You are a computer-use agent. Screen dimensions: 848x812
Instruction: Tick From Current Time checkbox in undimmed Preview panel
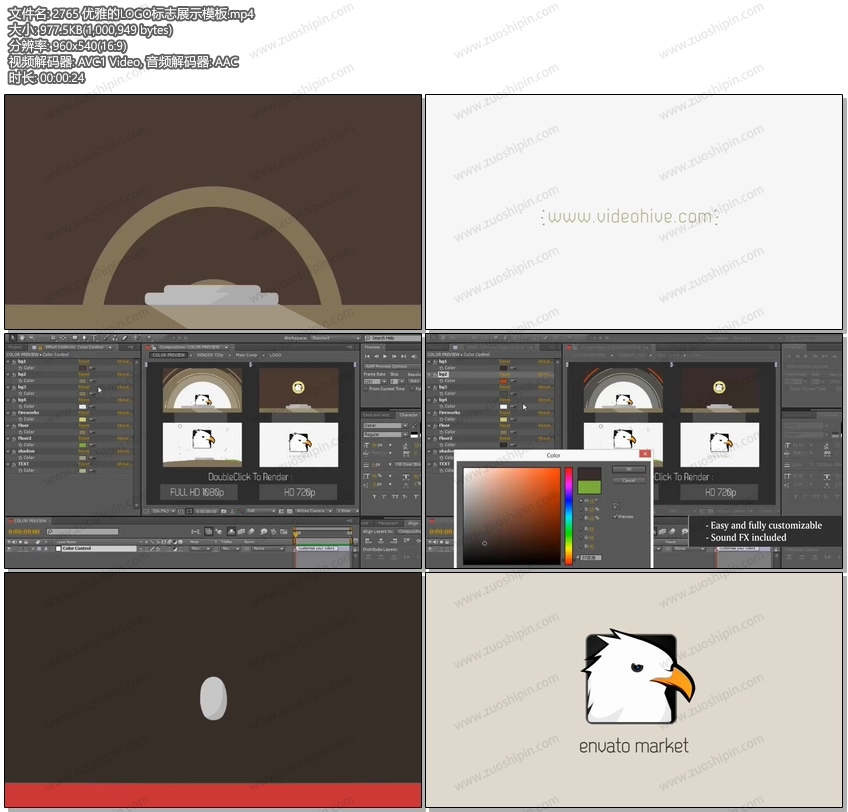coord(366,389)
